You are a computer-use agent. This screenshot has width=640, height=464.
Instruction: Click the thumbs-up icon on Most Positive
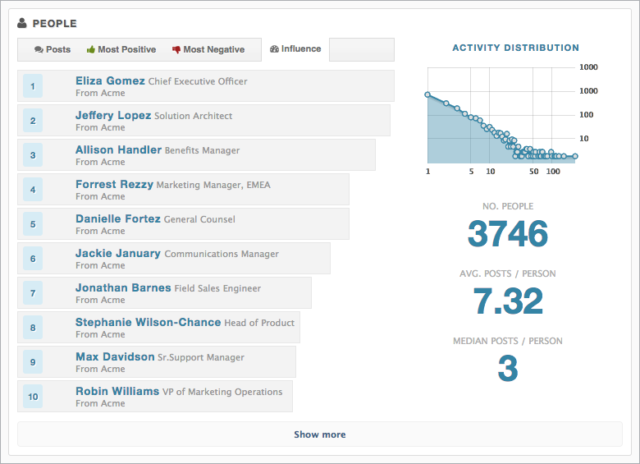tap(92, 49)
